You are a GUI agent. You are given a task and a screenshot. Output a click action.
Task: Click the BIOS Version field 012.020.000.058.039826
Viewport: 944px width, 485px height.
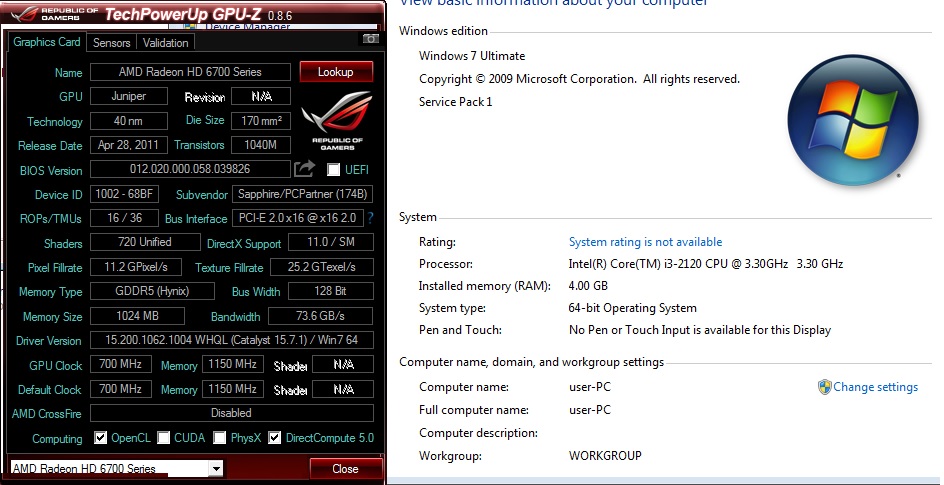click(190, 169)
